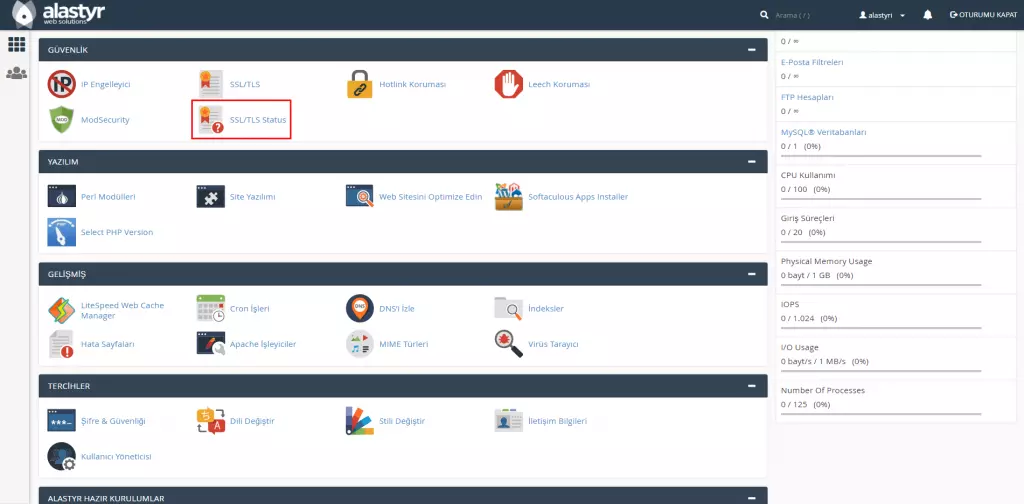1024x504 pixels.
Task: Open the user management sidebar icon
Action: pos(17,73)
